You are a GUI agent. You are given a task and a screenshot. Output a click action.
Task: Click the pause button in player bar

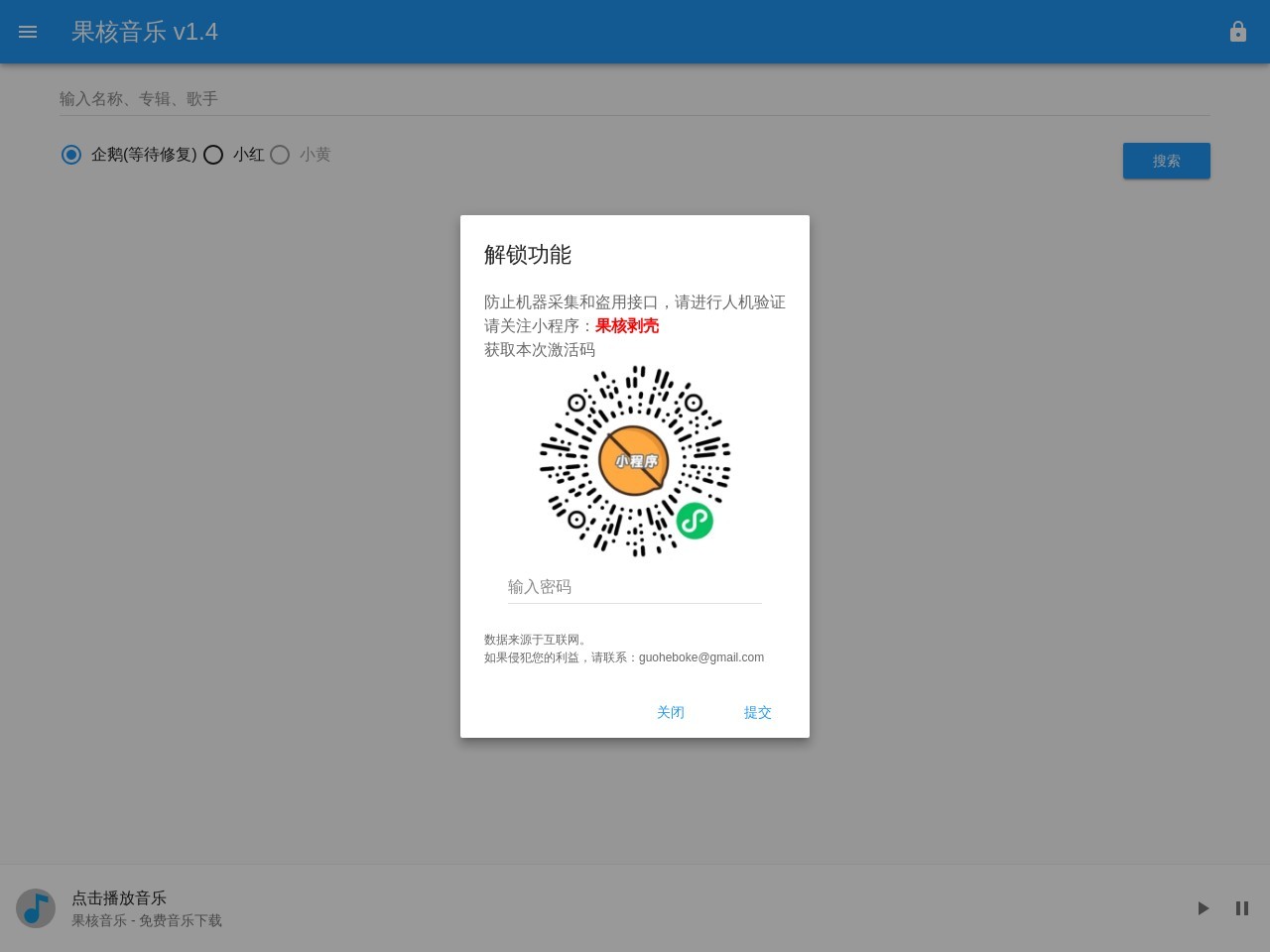pos(1242,908)
